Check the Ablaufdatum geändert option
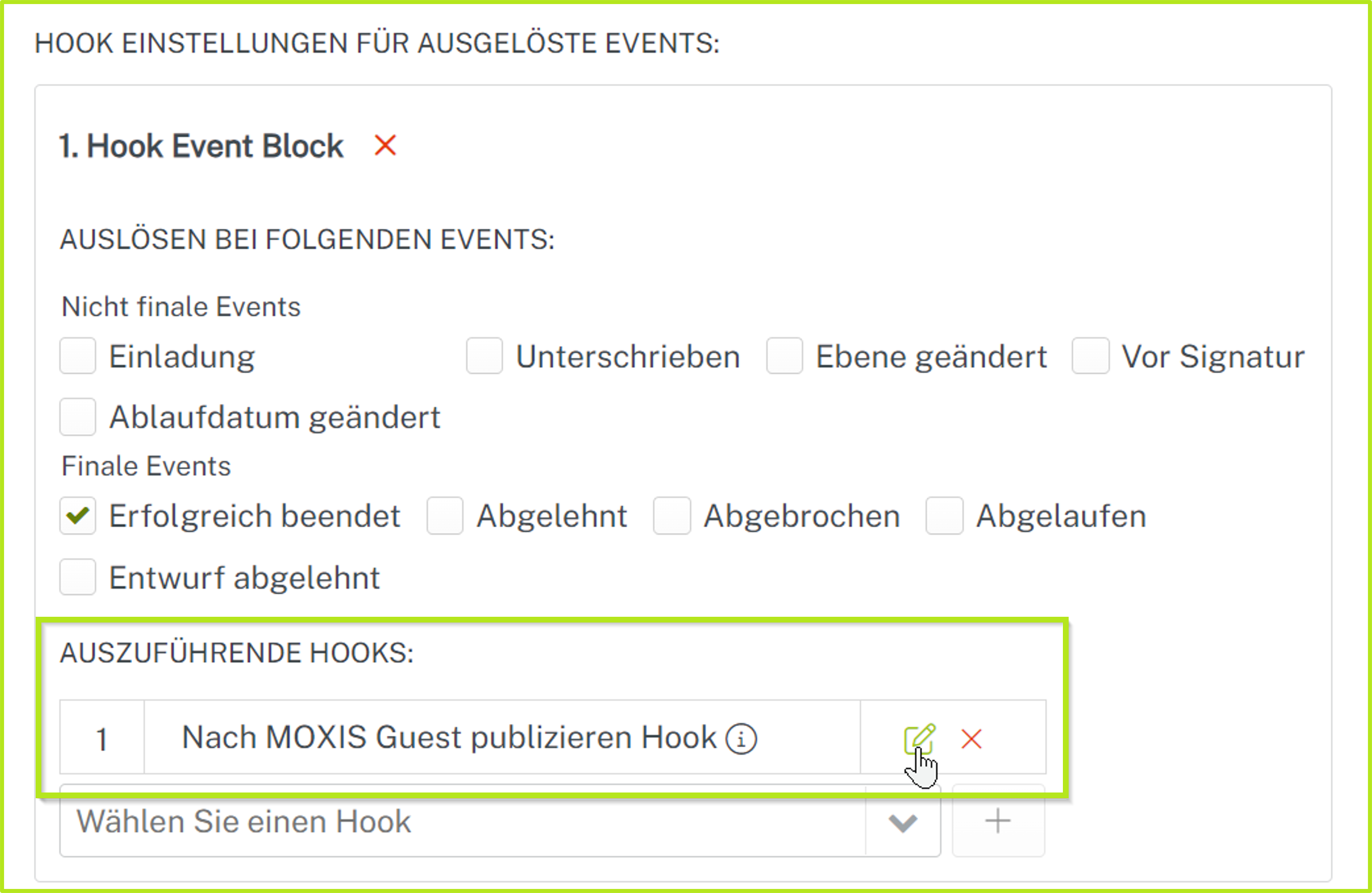1372x893 pixels. point(78,416)
